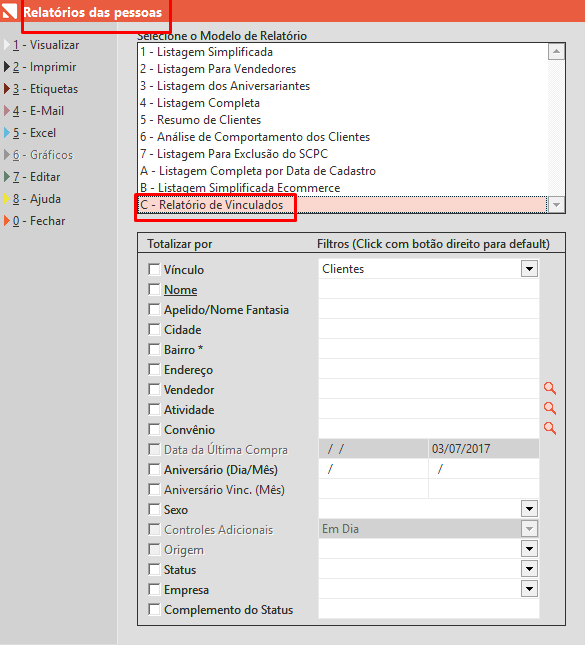Select '2 - Listagem Para Vendedores' report
Image resolution: width=587 pixels, height=656 pixels.
pos(343,69)
